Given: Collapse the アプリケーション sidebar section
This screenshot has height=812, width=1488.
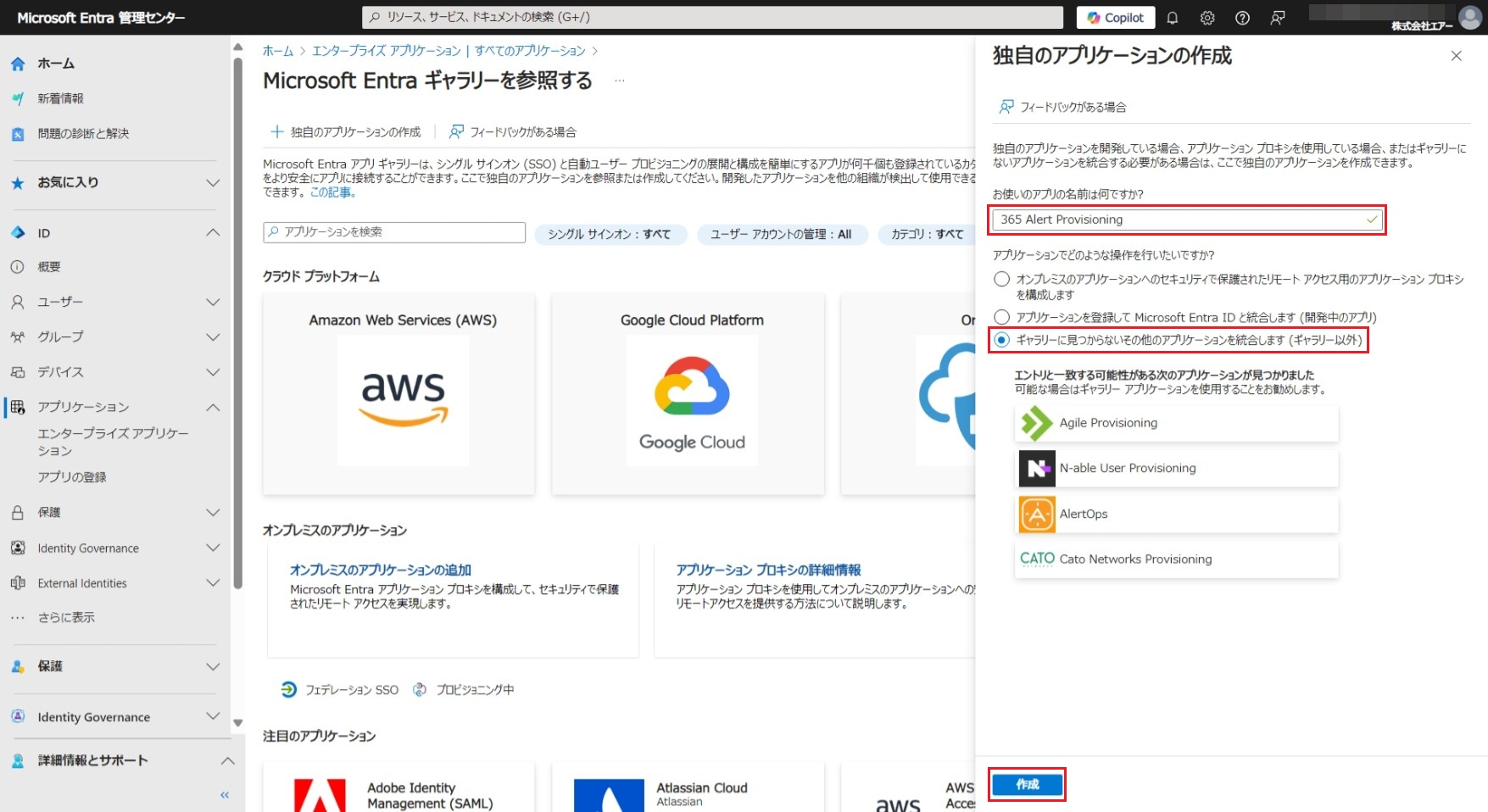Looking at the screenshot, I should coord(213,408).
